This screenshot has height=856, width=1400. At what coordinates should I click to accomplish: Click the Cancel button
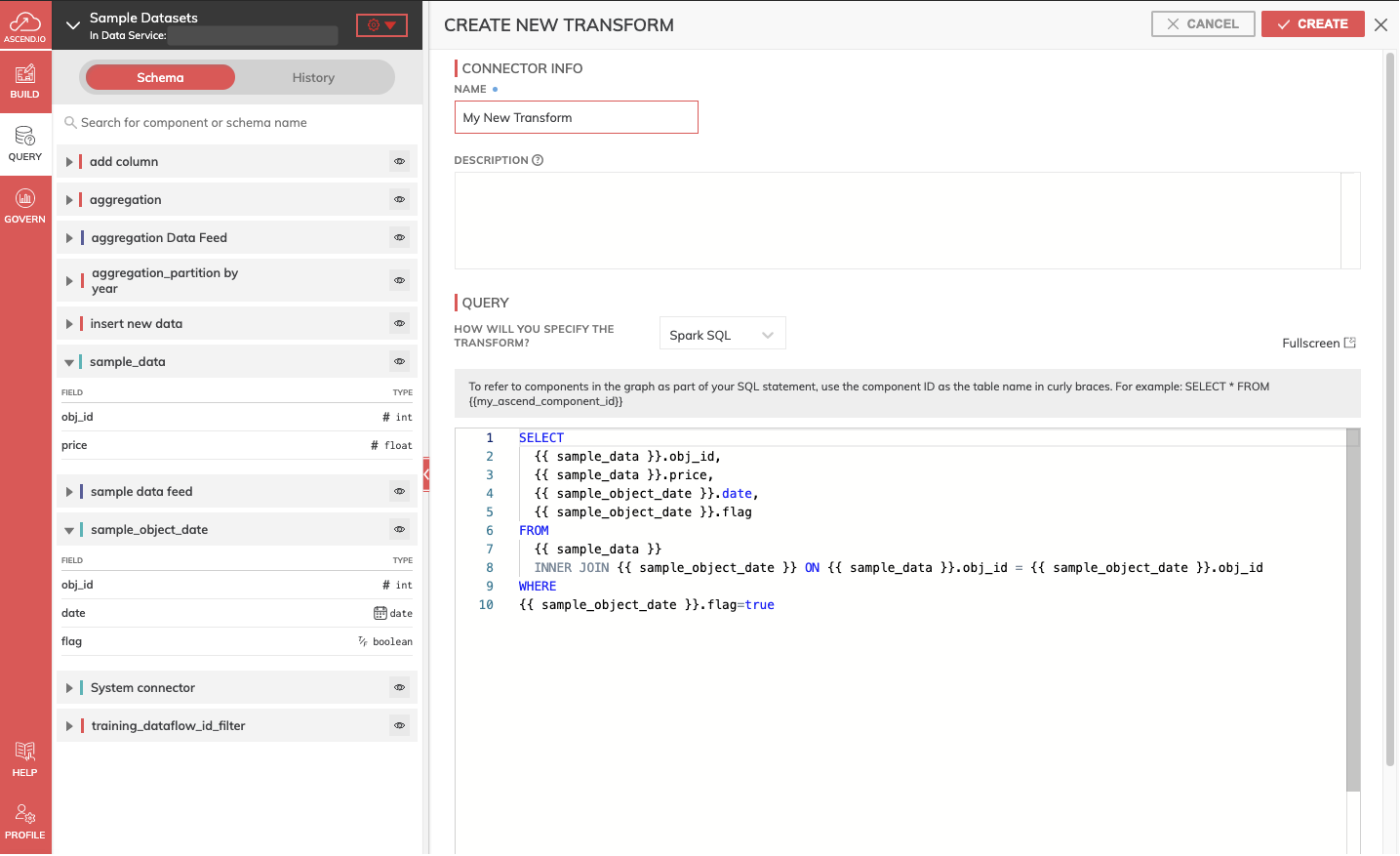(x=1202, y=24)
